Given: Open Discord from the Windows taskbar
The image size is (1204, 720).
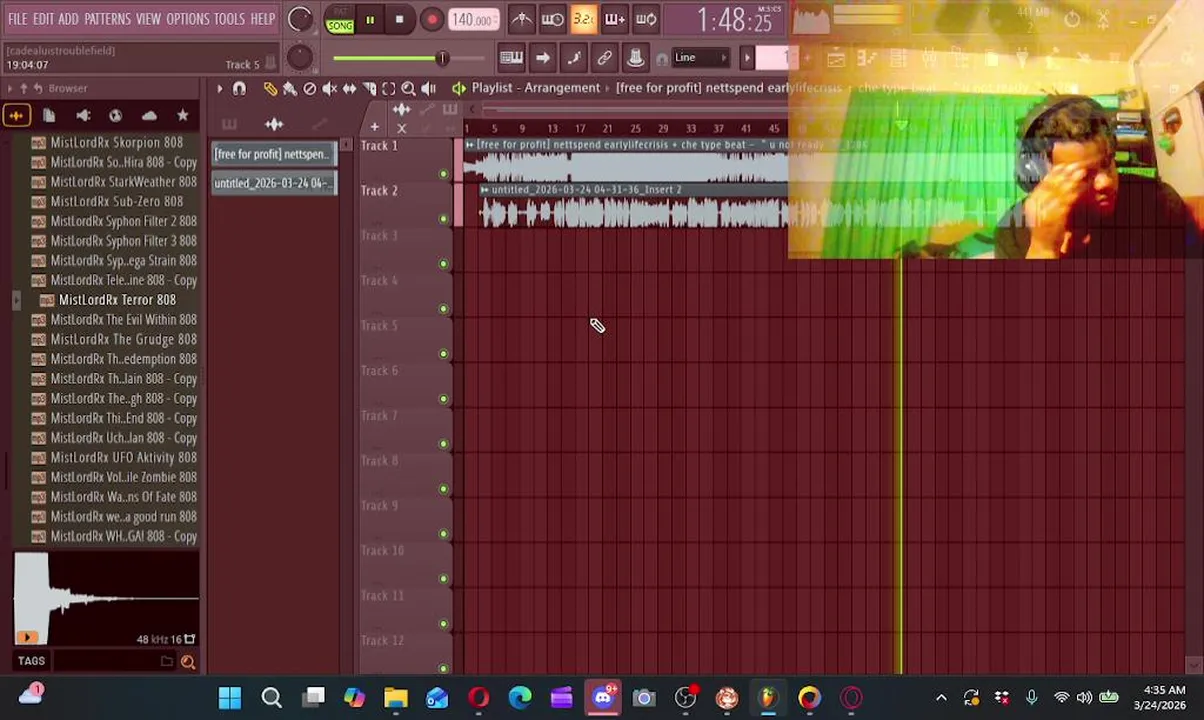Looking at the screenshot, I should click(x=603, y=697).
